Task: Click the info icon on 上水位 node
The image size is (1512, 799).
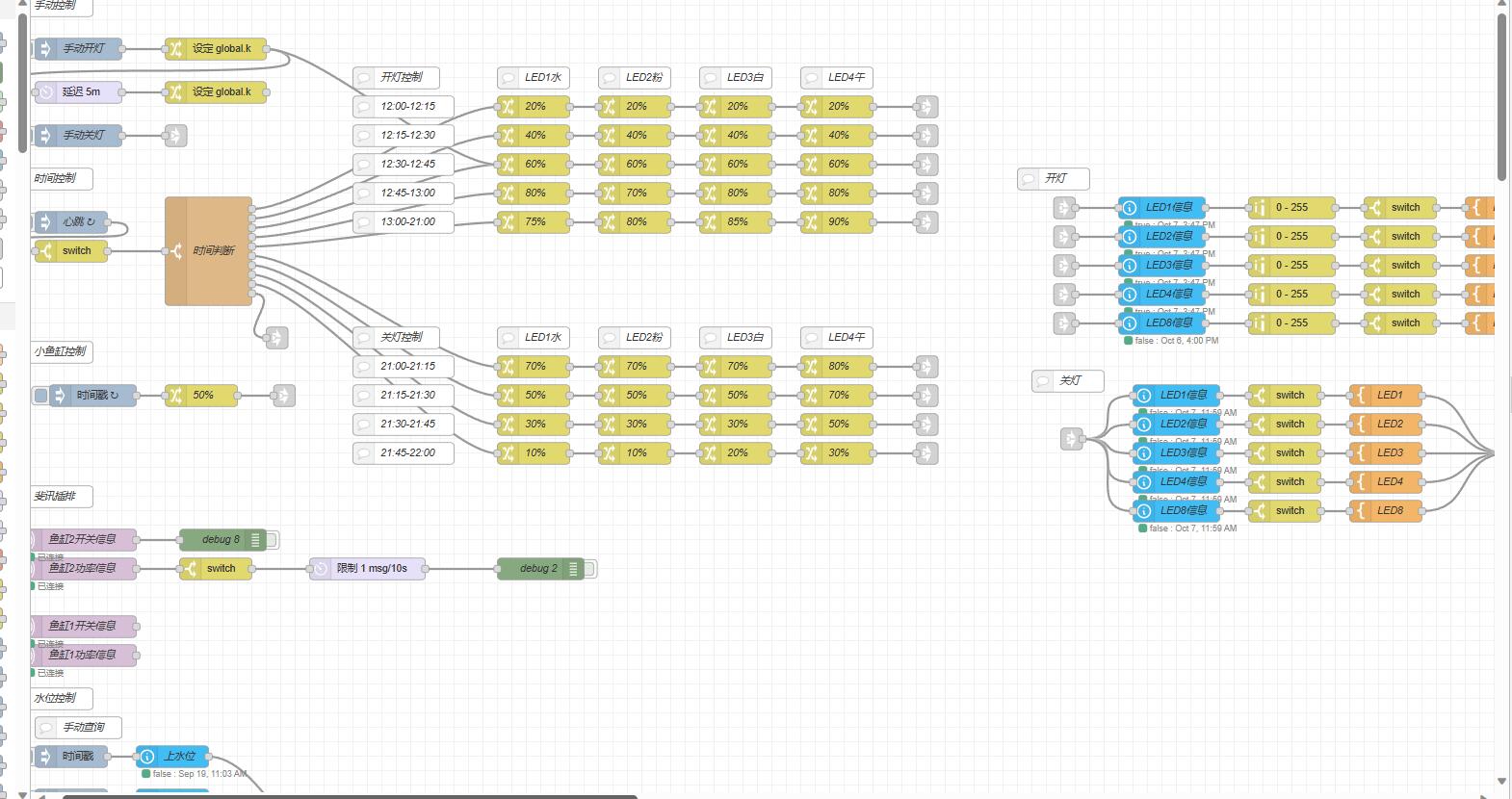Action: pyautogui.click(x=147, y=757)
